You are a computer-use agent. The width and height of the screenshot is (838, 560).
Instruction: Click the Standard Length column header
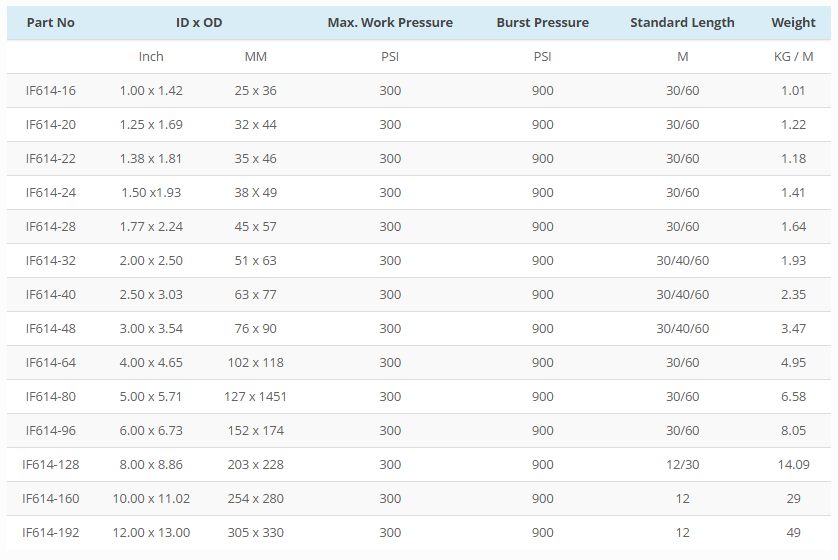682,22
